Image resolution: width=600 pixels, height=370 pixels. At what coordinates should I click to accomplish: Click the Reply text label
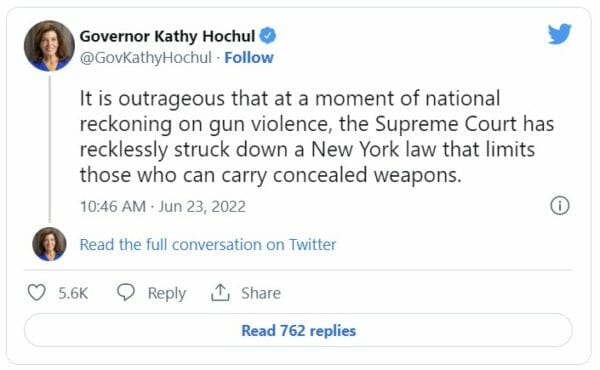pyautogui.click(x=167, y=293)
